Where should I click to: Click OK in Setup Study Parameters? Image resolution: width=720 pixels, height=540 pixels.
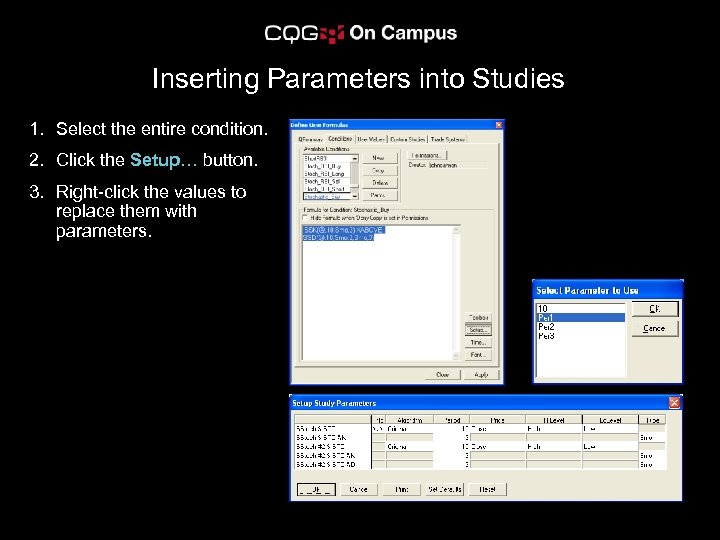[x=316, y=489]
